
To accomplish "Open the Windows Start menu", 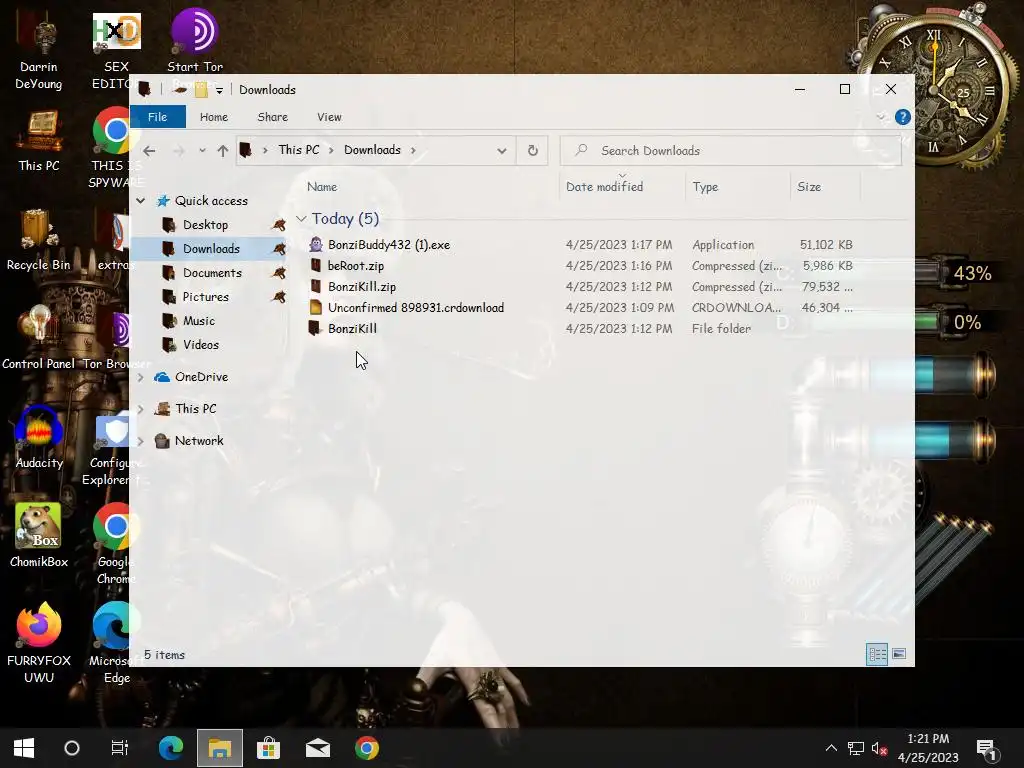I will [24, 748].
